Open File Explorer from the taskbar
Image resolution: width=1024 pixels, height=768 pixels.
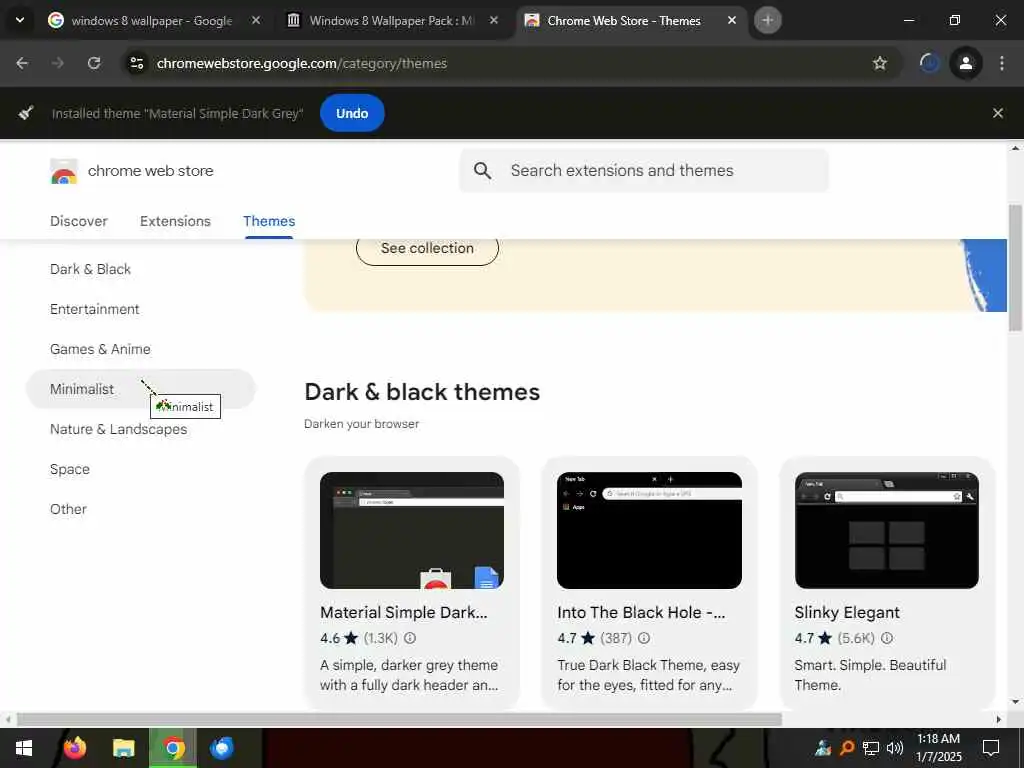click(x=123, y=748)
